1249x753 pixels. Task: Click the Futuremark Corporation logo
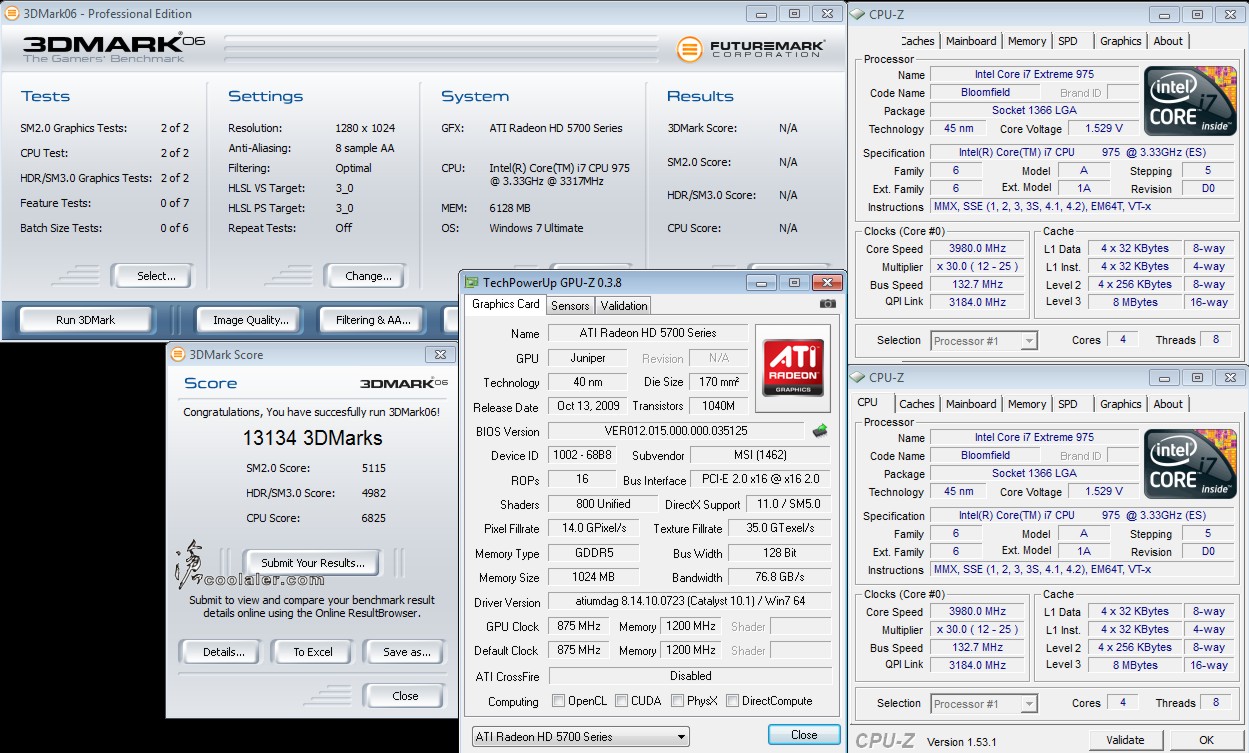pos(751,48)
